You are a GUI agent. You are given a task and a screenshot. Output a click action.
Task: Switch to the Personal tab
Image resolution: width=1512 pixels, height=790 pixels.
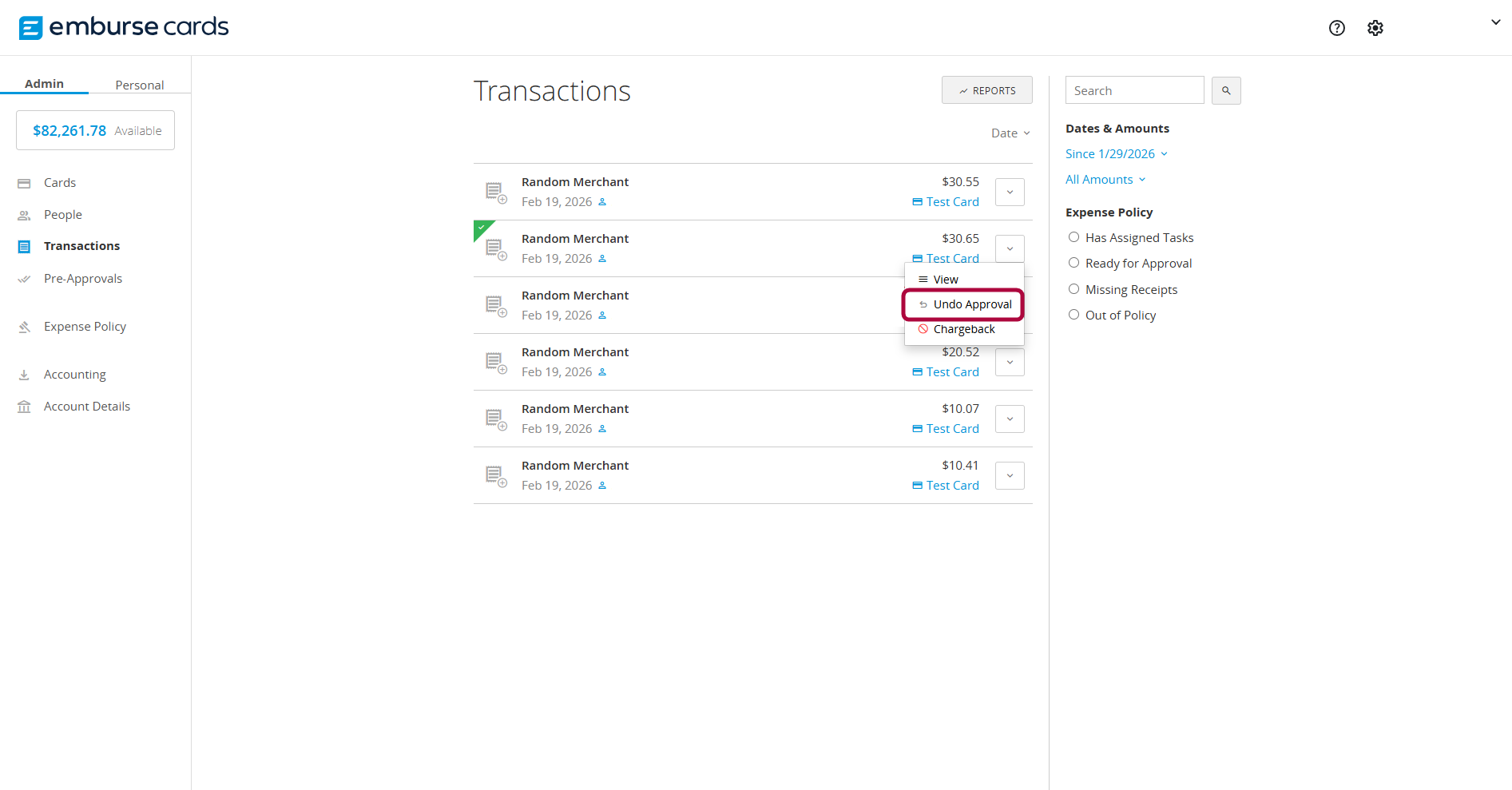(139, 85)
